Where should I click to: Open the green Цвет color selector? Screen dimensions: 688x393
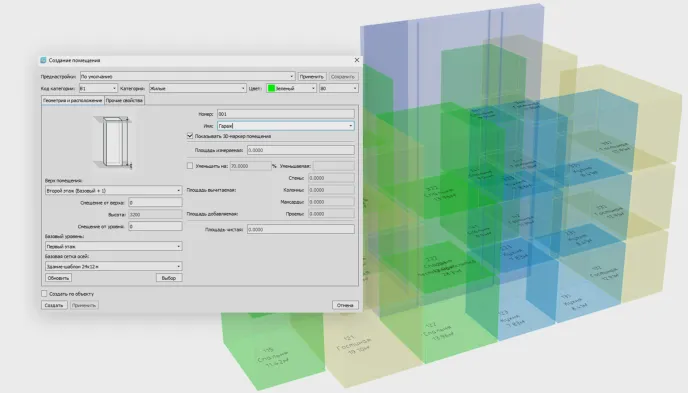pyautogui.click(x=291, y=88)
